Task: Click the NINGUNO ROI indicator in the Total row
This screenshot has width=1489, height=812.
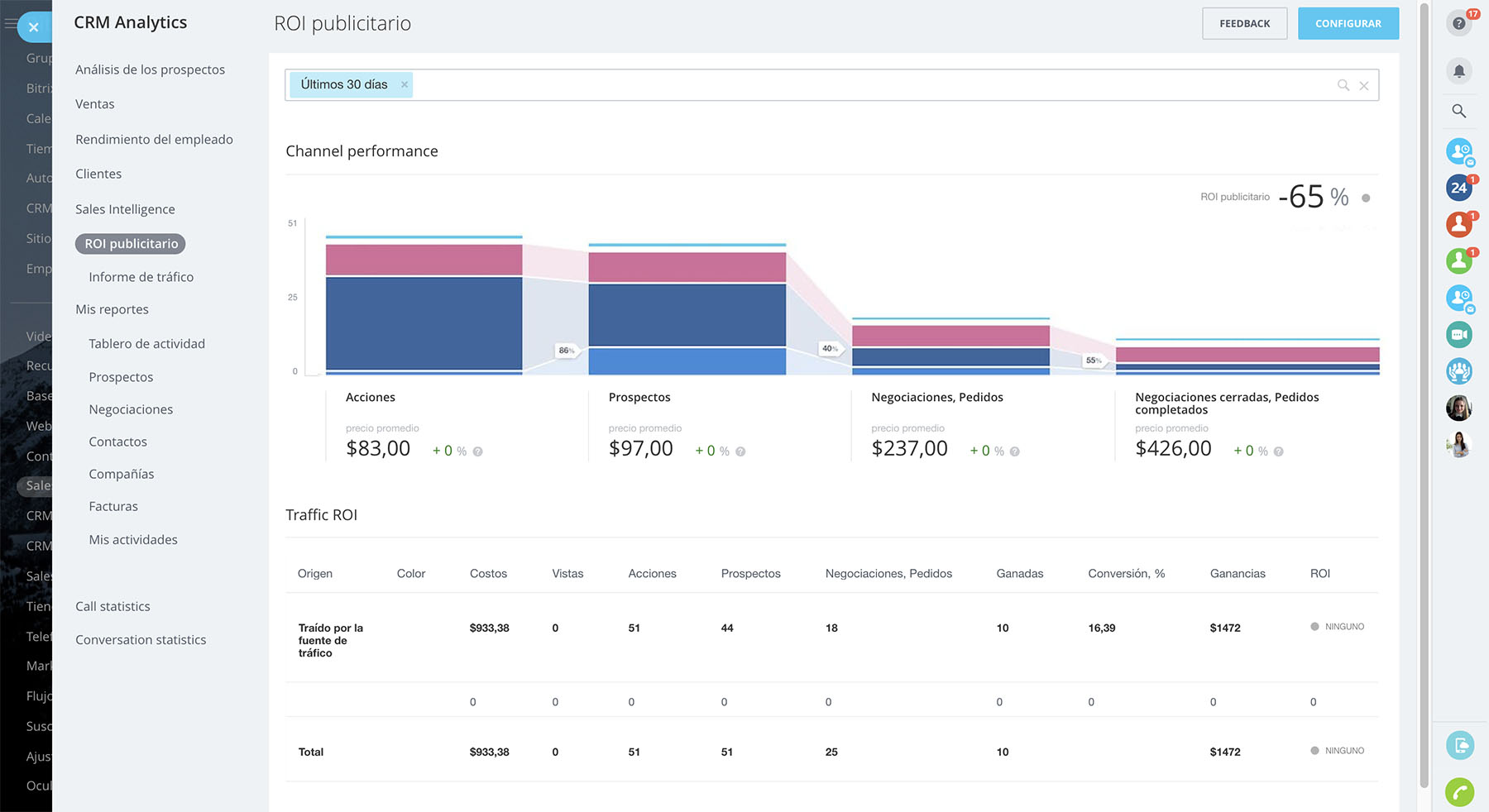Action: (x=1337, y=751)
